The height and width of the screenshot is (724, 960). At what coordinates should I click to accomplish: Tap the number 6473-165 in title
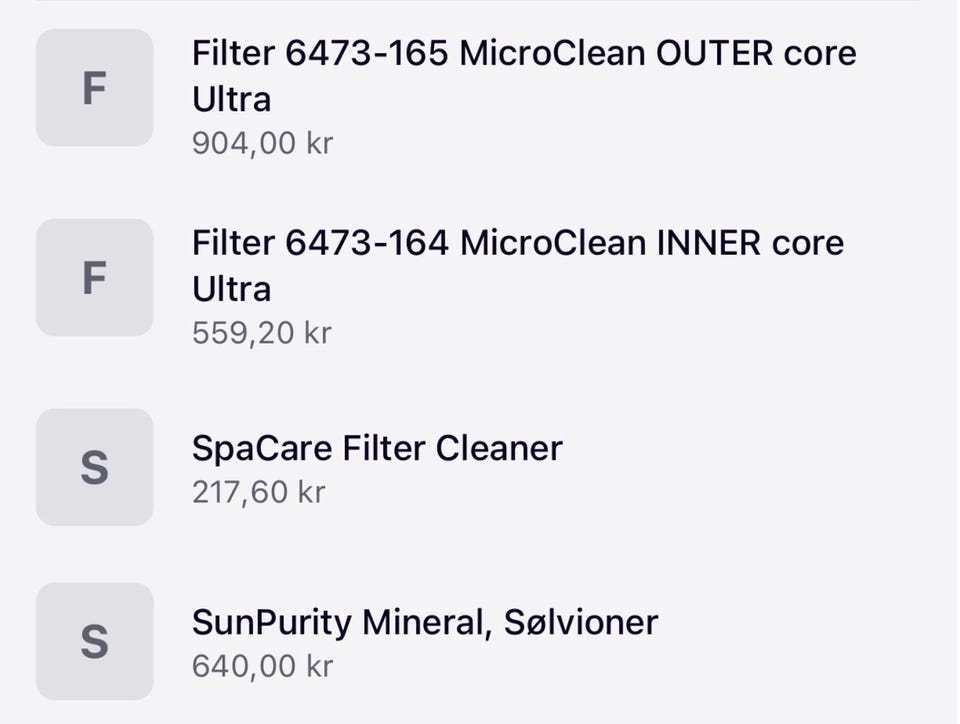(x=367, y=53)
